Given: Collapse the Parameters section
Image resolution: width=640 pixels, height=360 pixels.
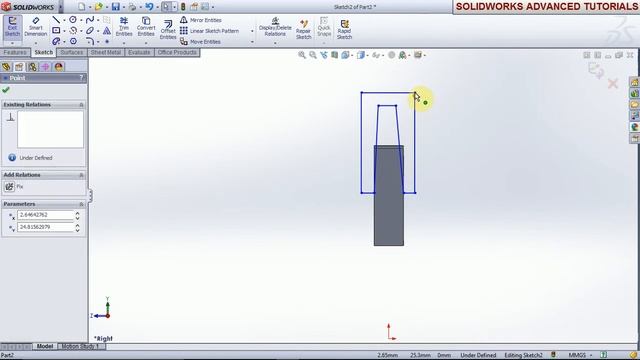Looking at the screenshot, I should [x=81, y=204].
